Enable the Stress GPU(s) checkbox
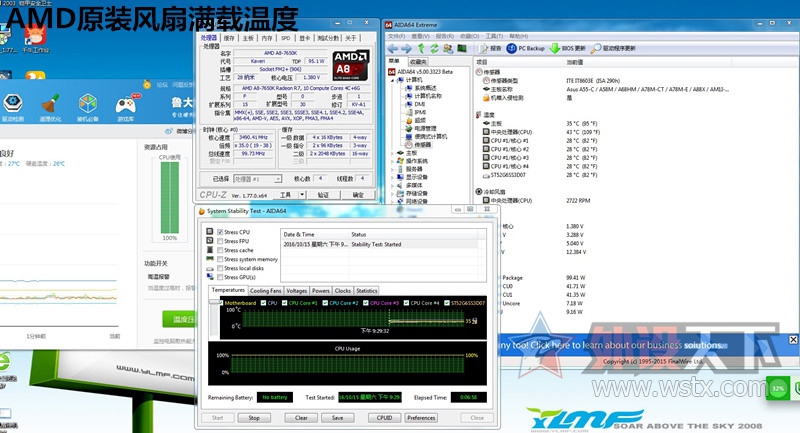Viewport: 800px width, 433px height. (x=220, y=277)
